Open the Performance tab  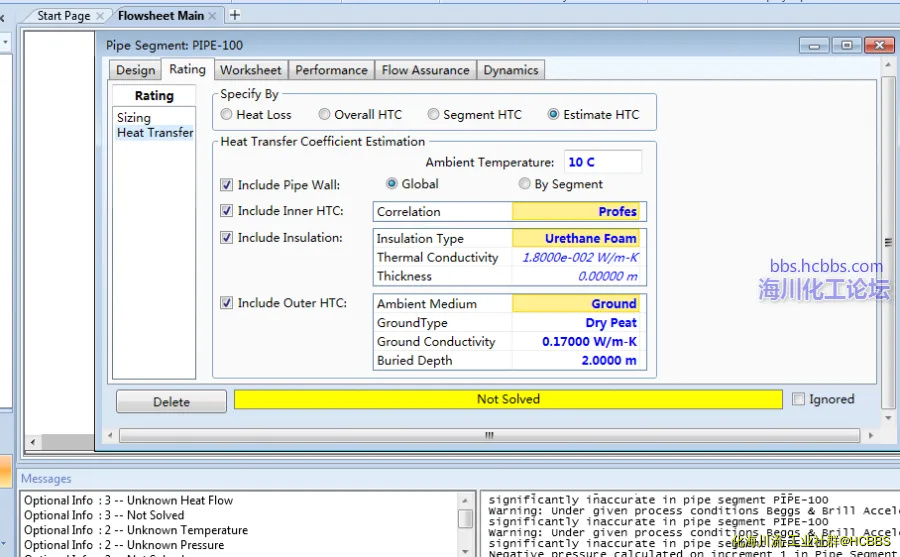[x=331, y=70]
